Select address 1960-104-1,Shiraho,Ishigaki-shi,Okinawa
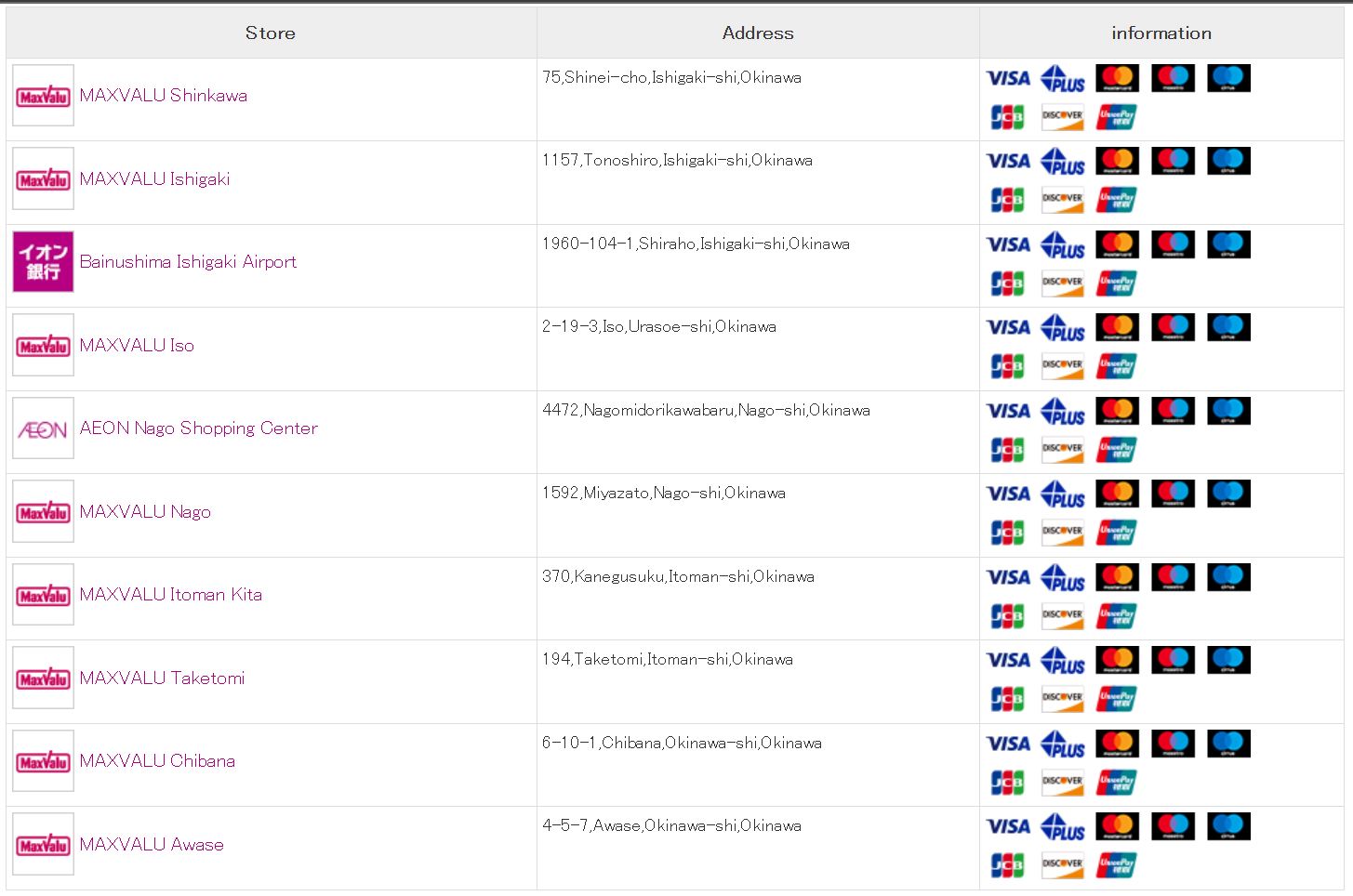Screen dimensions: 1353x896 pyautogui.click(x=696, y=244)
